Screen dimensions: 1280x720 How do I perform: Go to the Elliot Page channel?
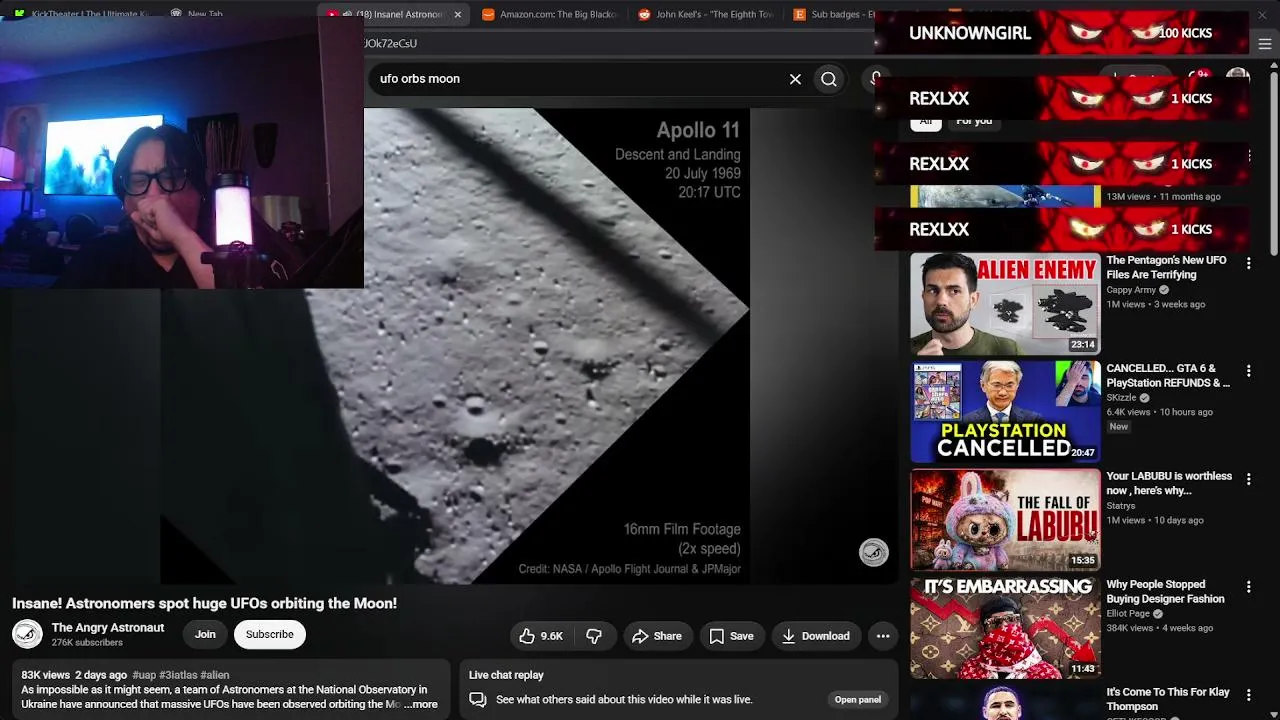pos(1128,614)
